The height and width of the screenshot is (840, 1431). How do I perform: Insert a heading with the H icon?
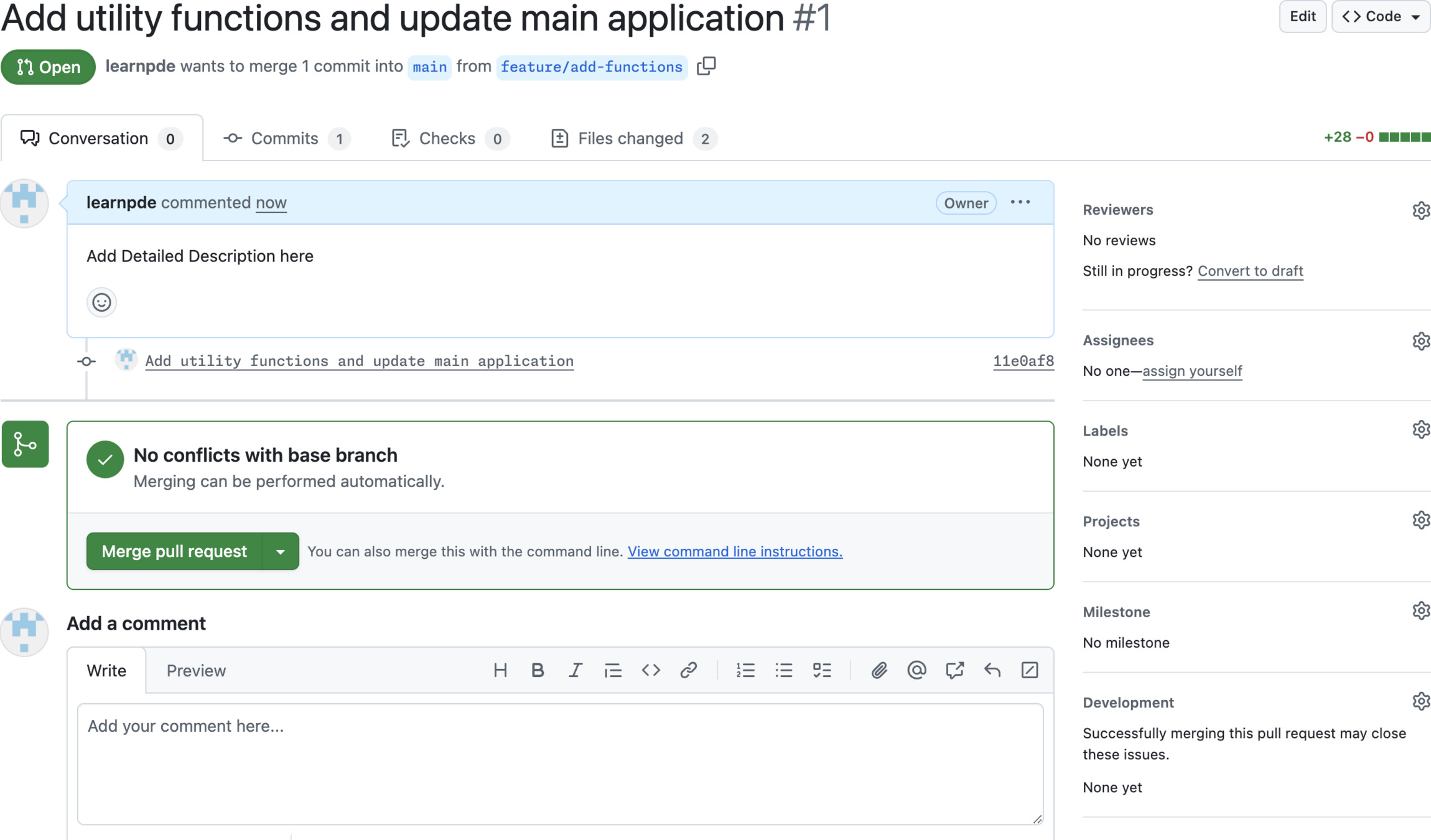click(x=500, y=670)
